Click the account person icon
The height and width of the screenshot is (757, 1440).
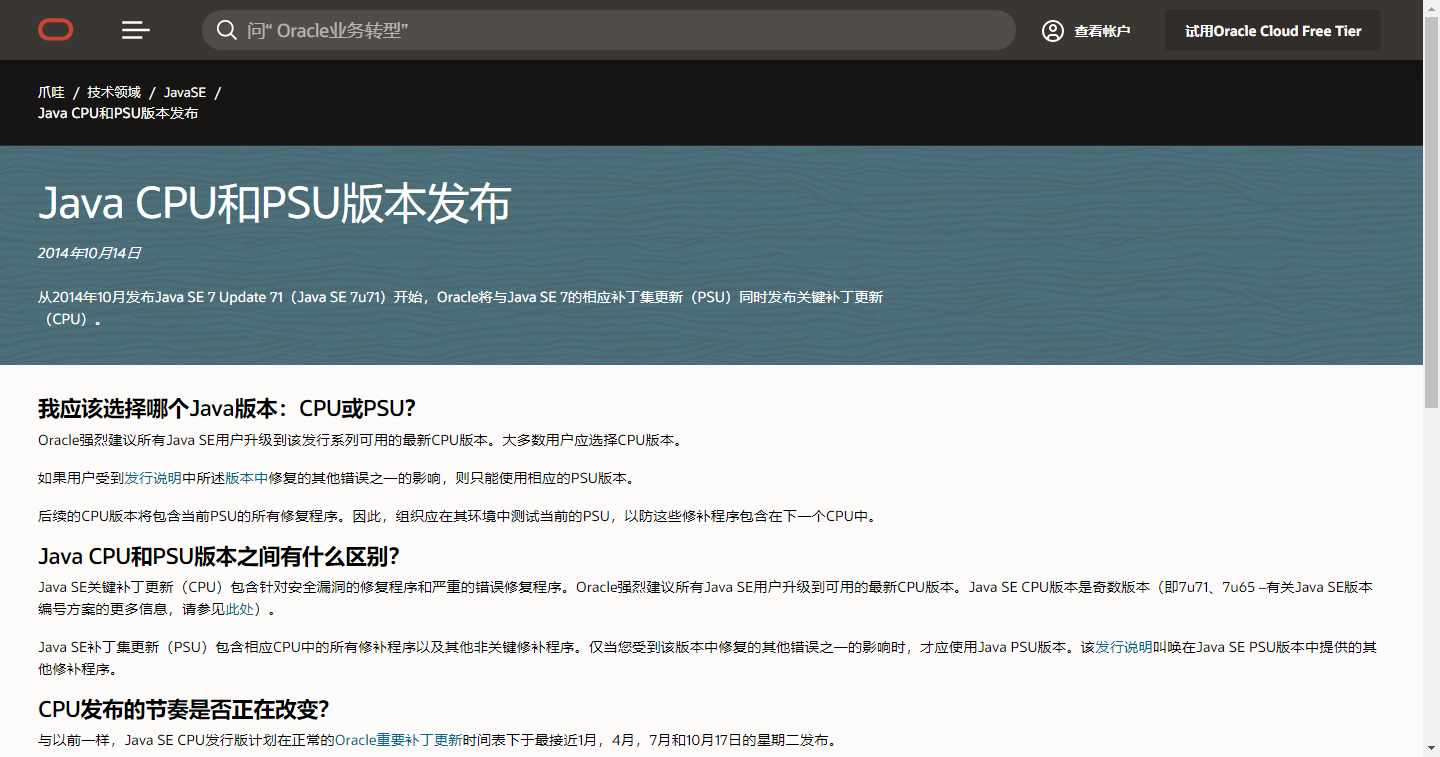point(1052,31)
